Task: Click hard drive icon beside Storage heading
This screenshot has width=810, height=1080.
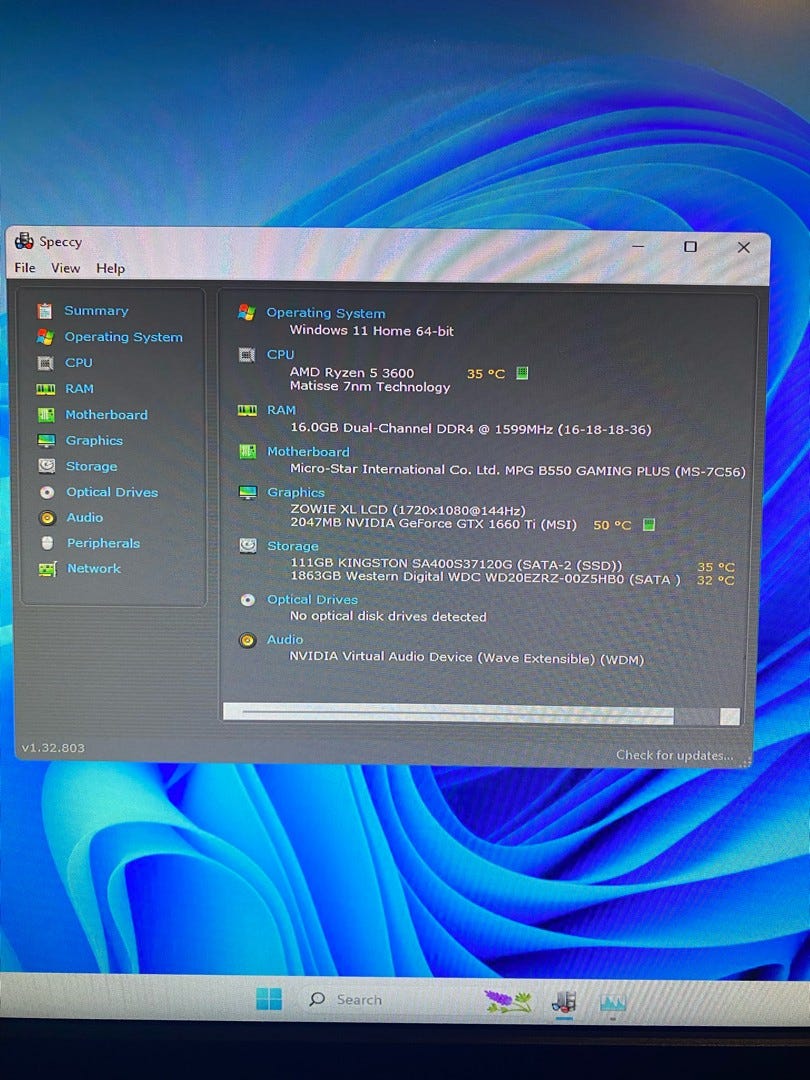Action: coord(248,546)
